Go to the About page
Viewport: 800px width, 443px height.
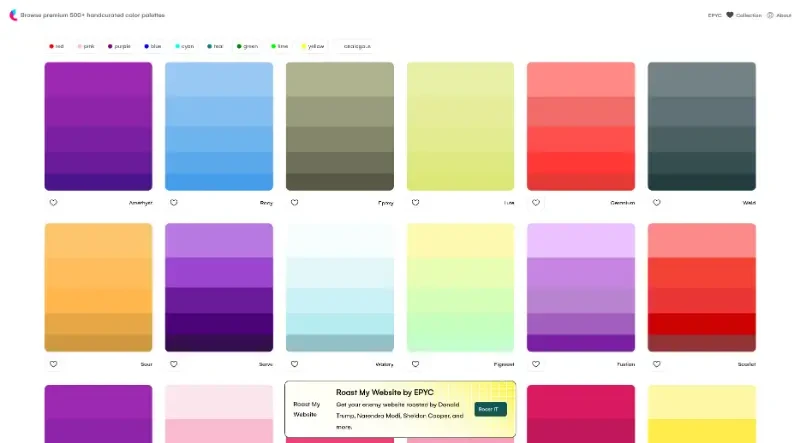(778, 15)
